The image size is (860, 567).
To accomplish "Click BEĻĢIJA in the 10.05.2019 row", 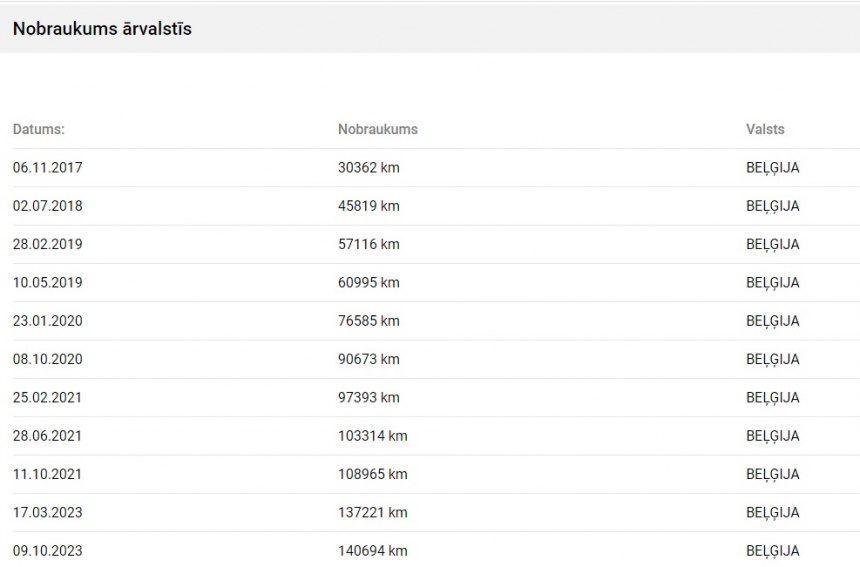I will click(772, 284).
